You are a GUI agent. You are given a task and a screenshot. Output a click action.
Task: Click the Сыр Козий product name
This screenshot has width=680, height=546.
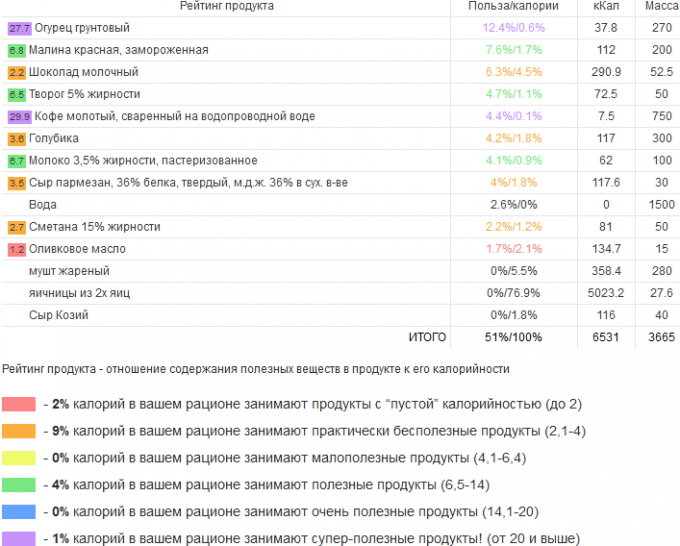click(x=59, y=315)
